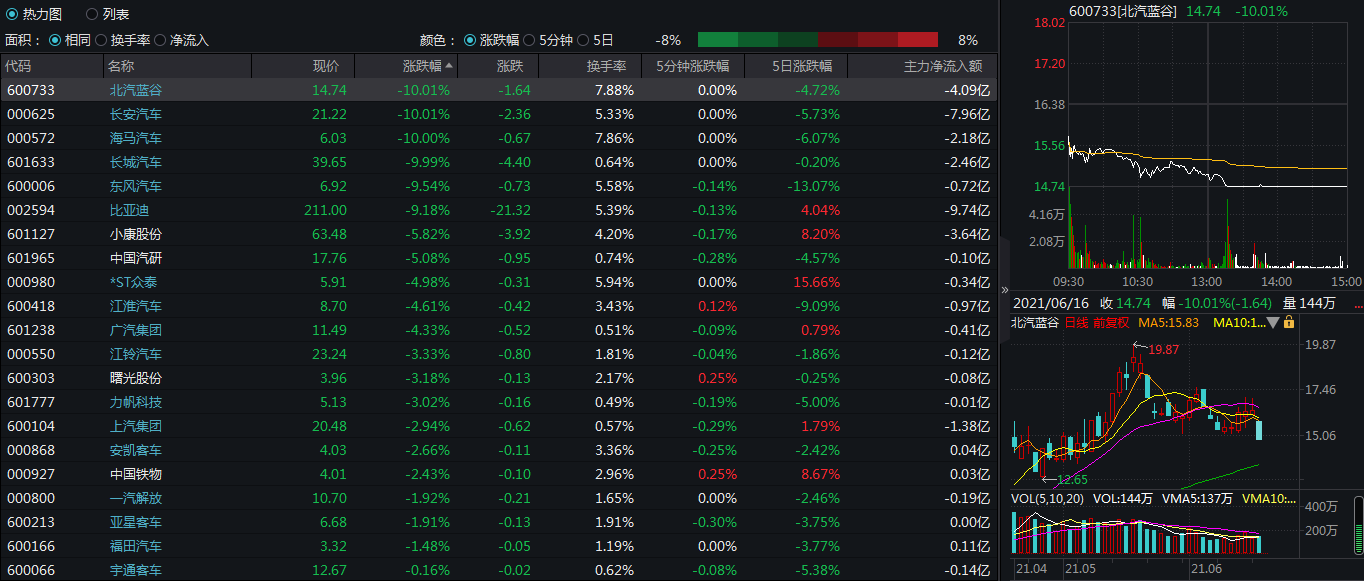The width and height of the screenshot is (1364, 581).
Task: Sort by 现价 column header
Action: tap(303, 66)
